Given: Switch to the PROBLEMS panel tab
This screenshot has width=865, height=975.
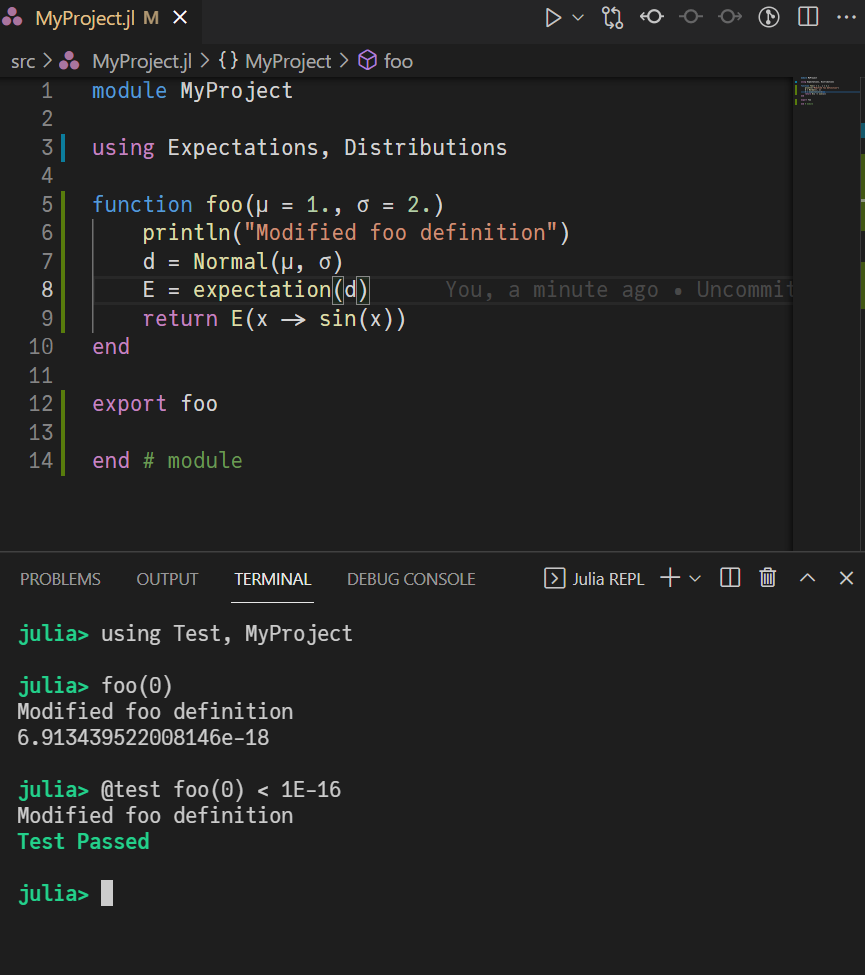Looking at the screenshot, I should tap(60, 579).
